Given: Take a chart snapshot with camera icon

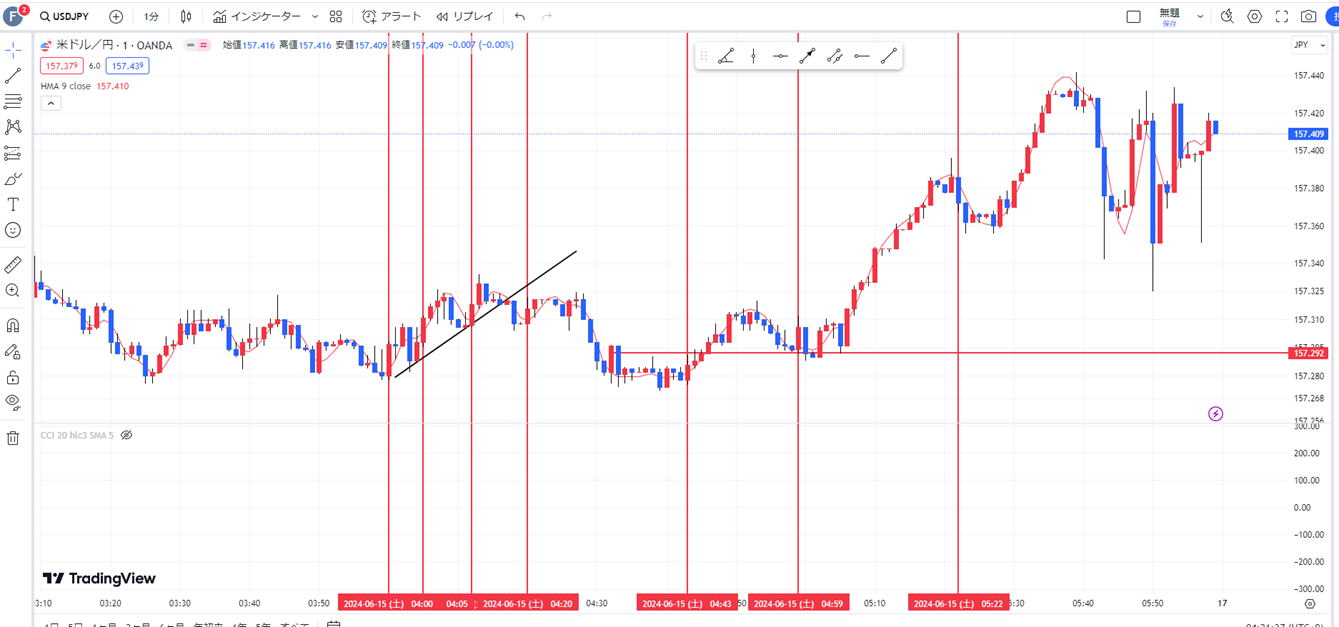Looking at the screenshot, I should (1308, 17).
